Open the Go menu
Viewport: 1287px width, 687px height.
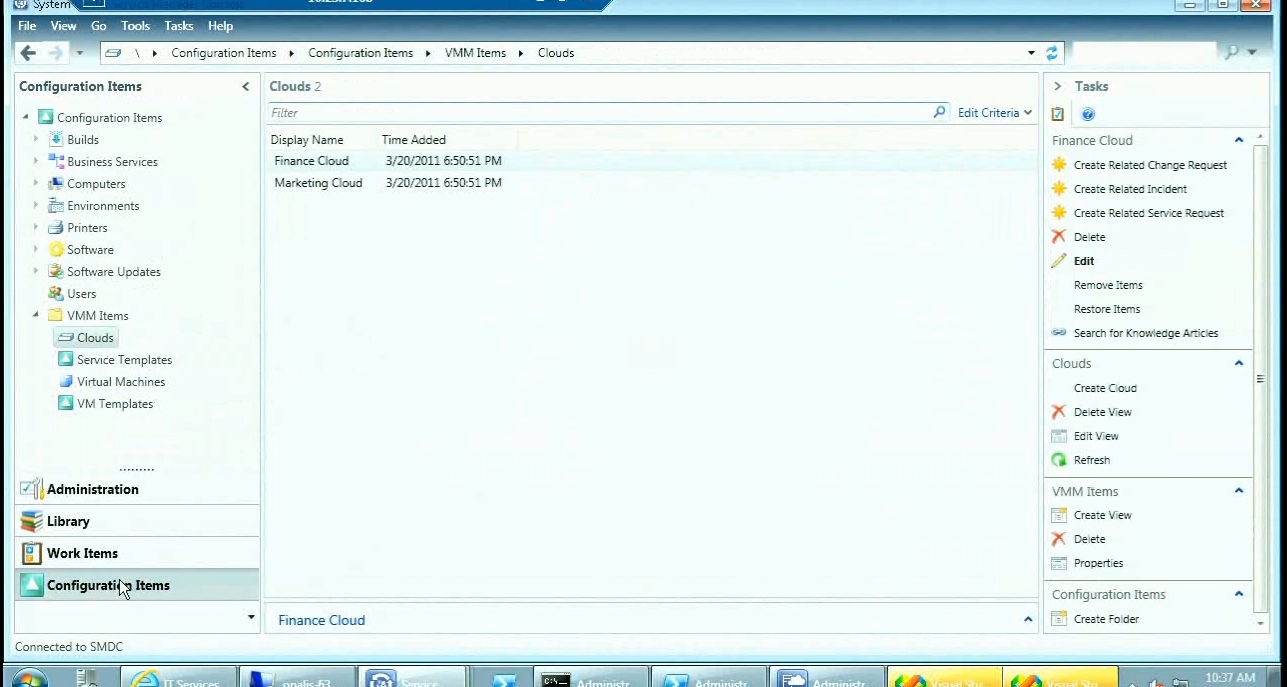pos(99,26)
